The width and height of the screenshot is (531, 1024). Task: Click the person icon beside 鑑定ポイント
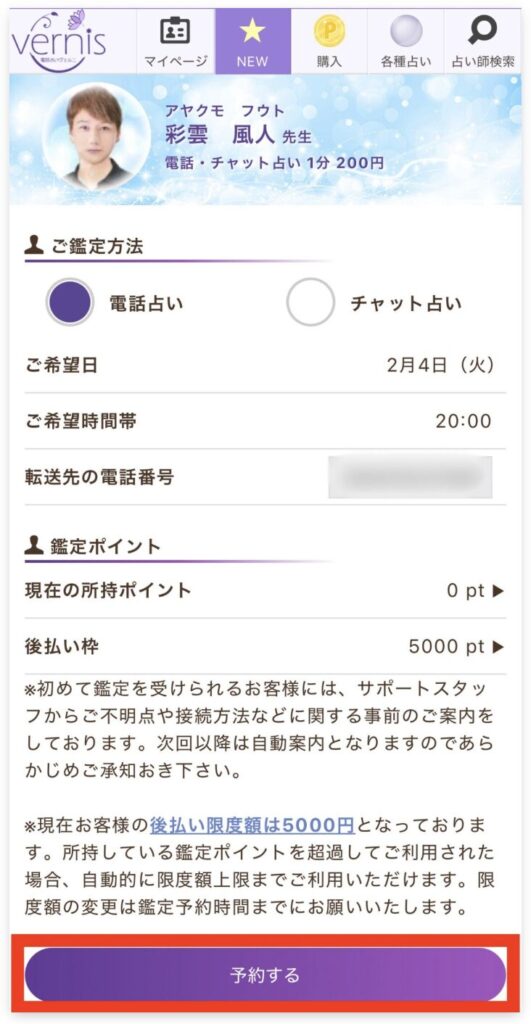click(x=34, y=545)
